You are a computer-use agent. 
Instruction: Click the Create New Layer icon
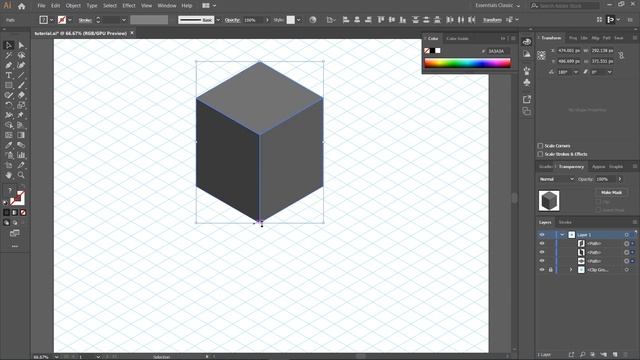point(615,354)
